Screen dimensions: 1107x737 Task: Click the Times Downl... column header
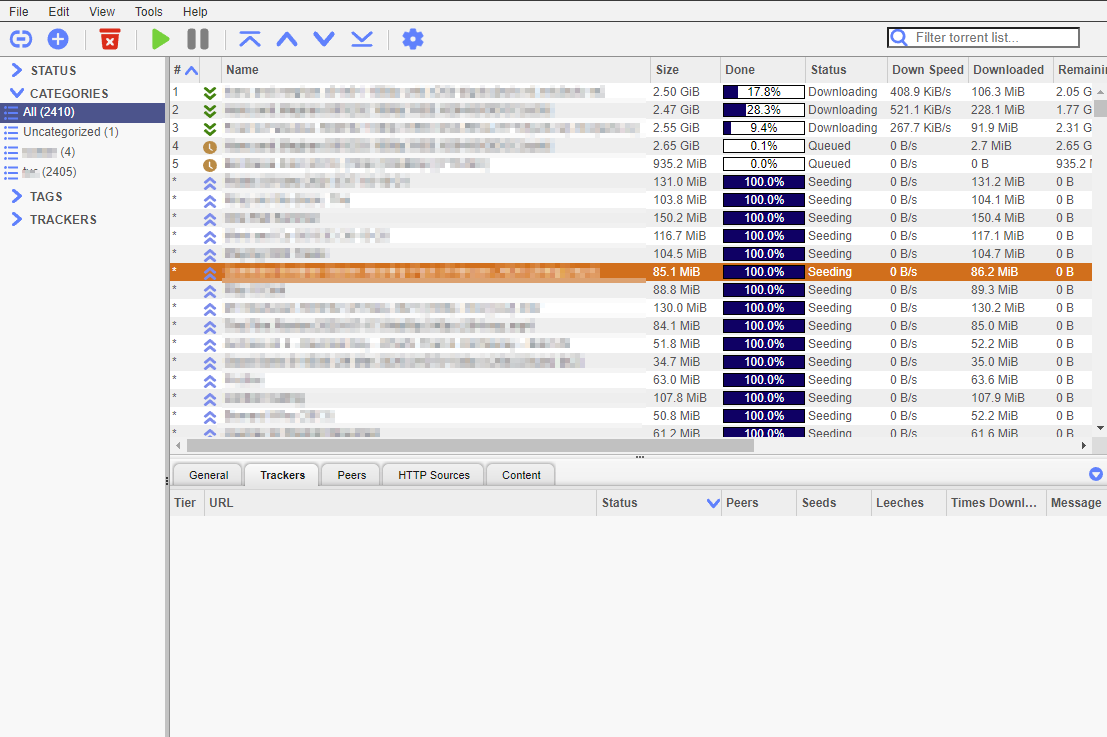pyautogui.click(x=995, y=503)
